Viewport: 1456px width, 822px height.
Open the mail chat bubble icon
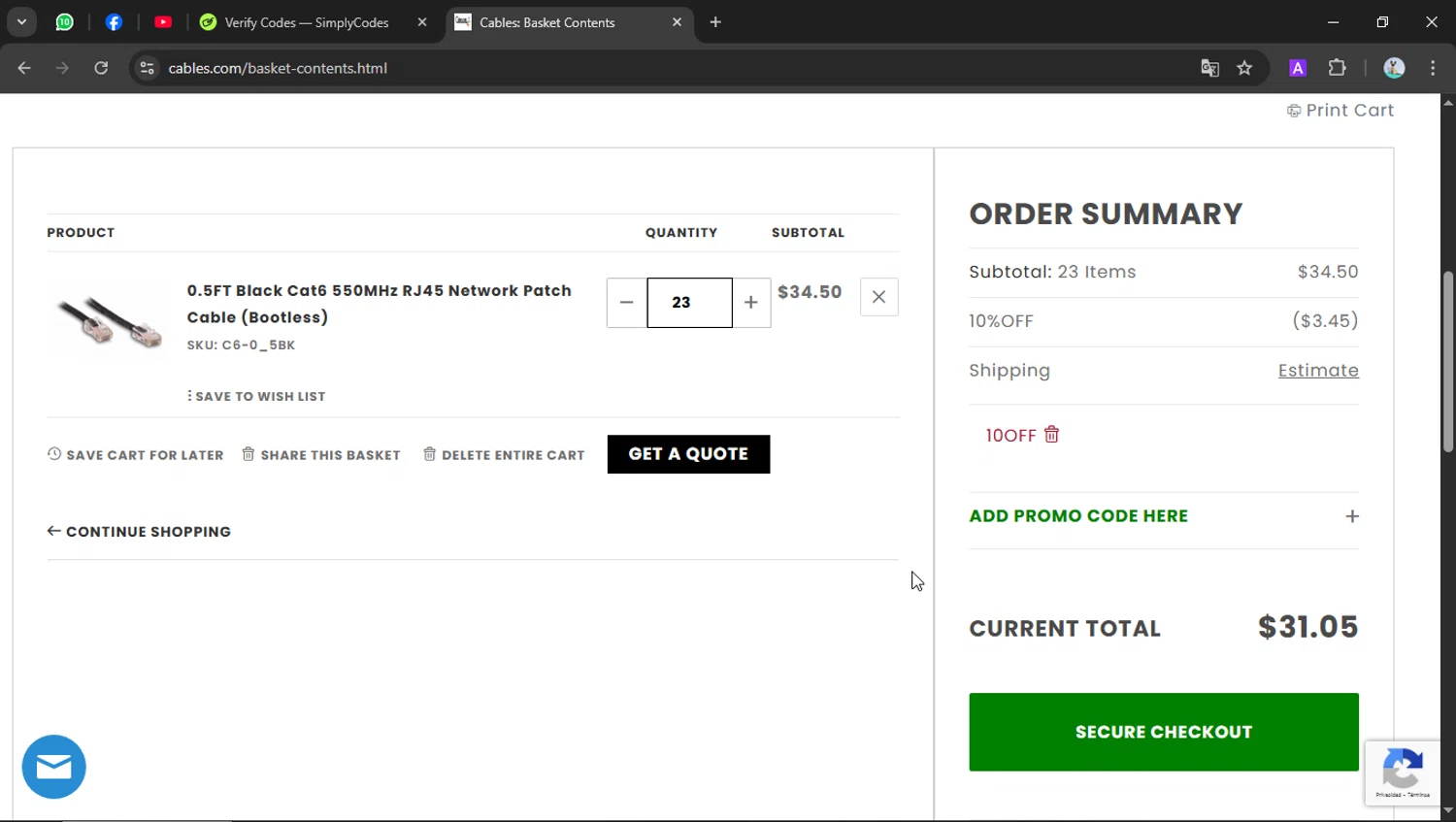pos(53,767)
